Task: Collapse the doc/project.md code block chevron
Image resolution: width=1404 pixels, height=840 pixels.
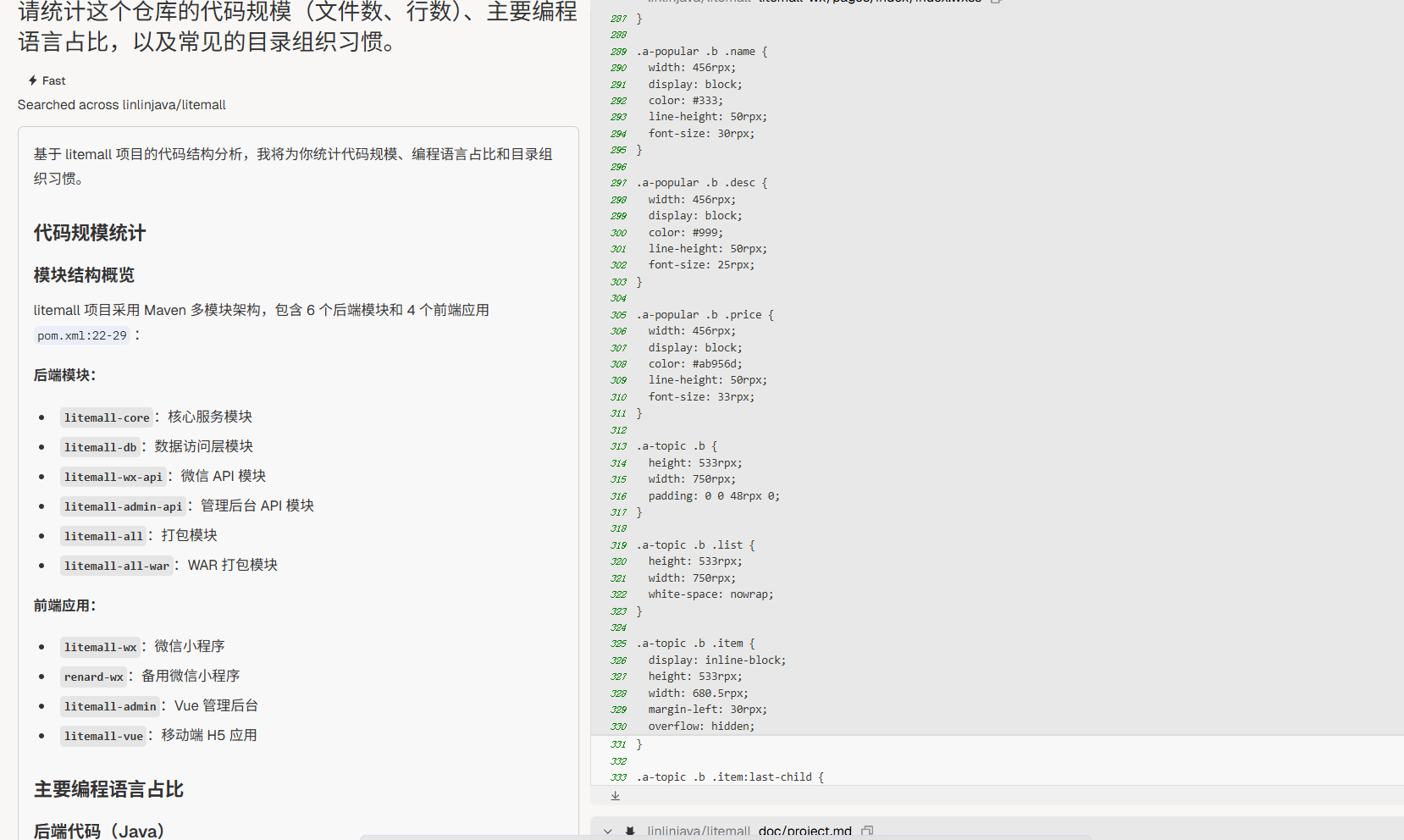Action: pyautogui.click(x=607, y=832)
